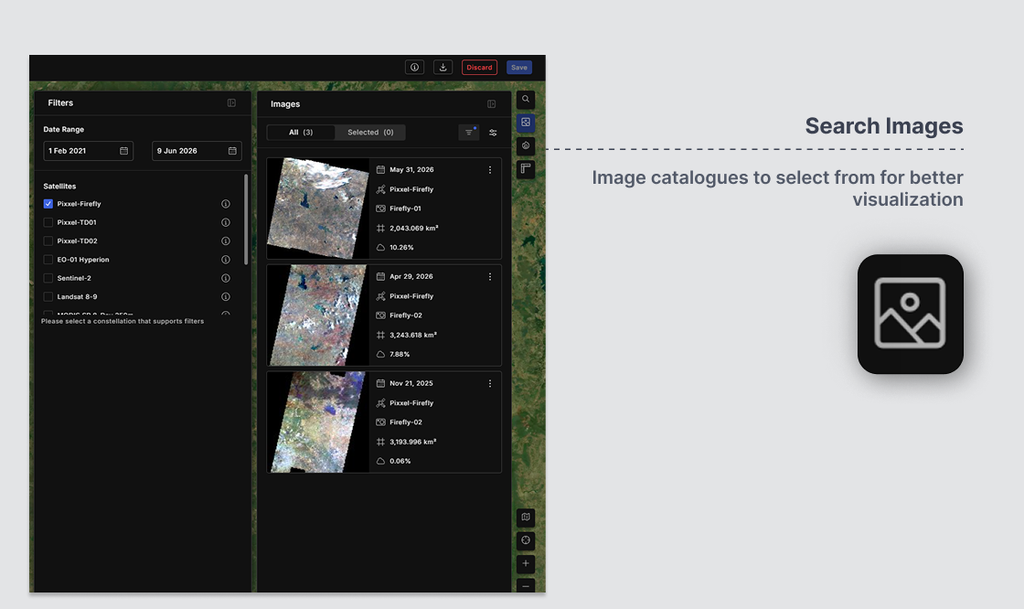The width and height of the screenshot is (1024, 609).
Task: Show info for Pixxel-Firefly satellite
Action: click(x=225, y=204)
